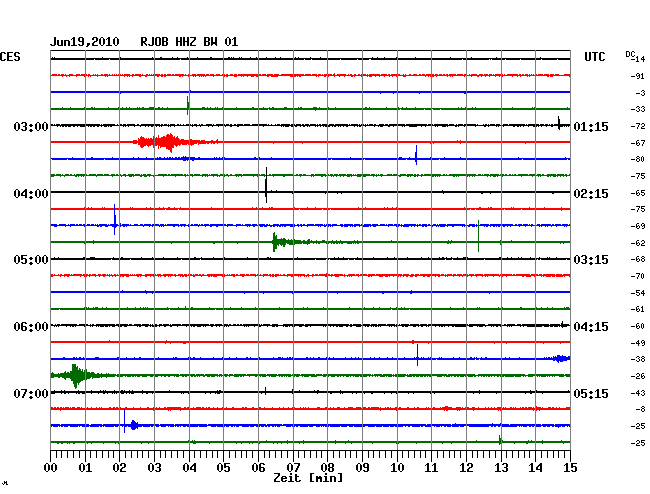The height and width of the screenshot is (494, 650).
Task: Click the 00 minute axis label
Action: (50, 468)
